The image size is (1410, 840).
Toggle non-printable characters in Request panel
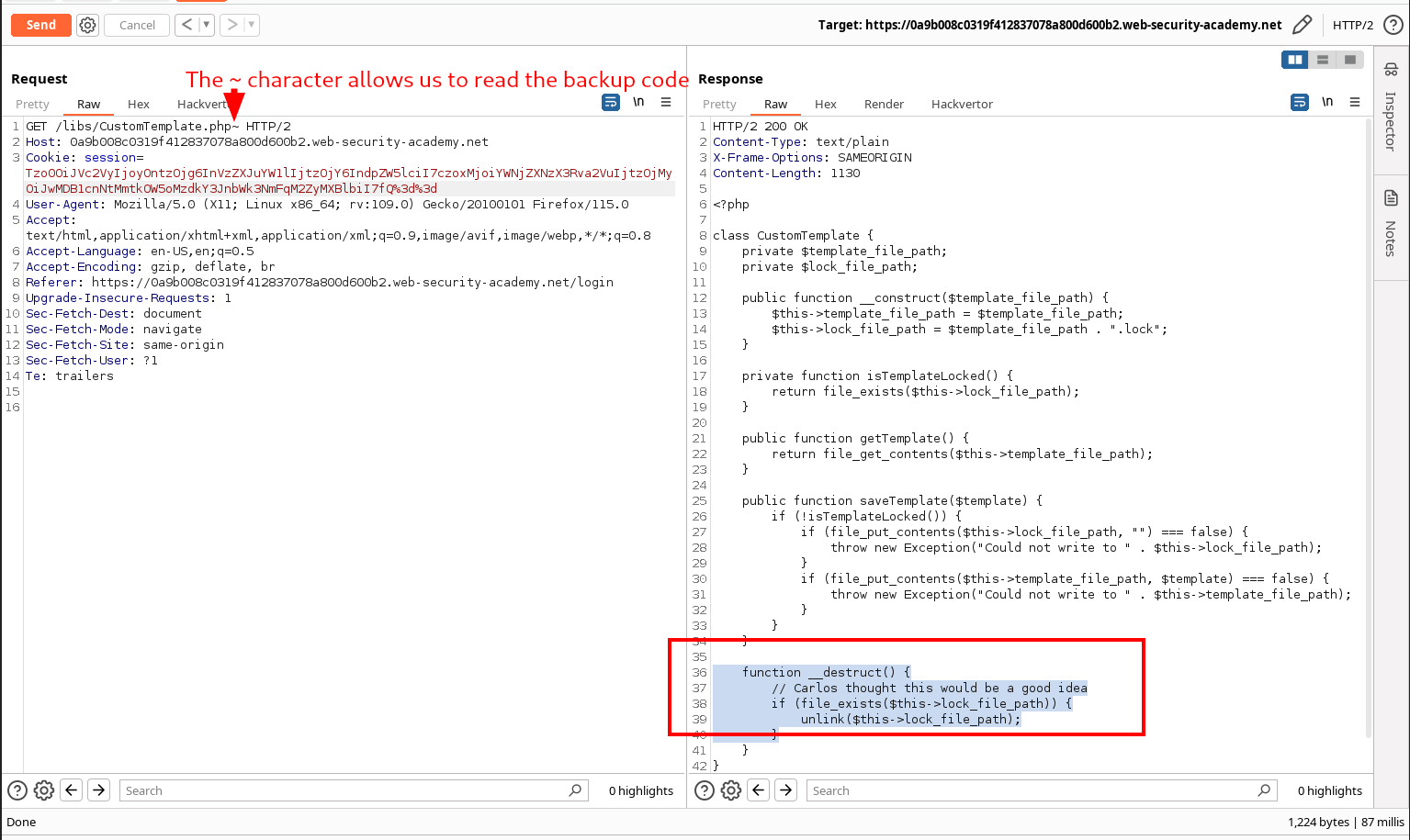638,102
